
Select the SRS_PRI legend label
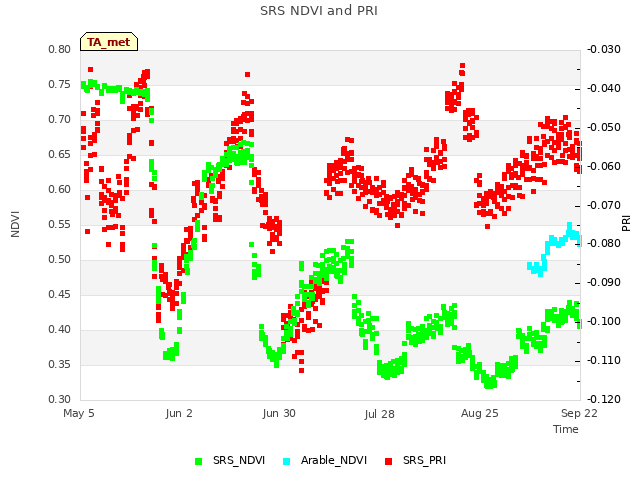tap(424, 460)
